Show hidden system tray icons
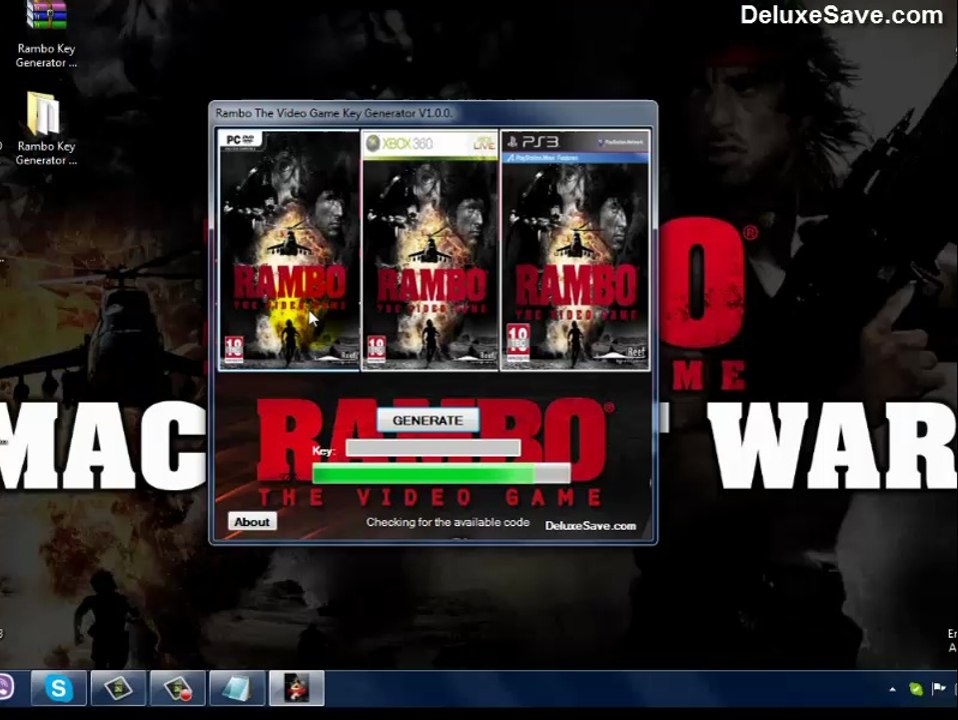 [893, 689]
